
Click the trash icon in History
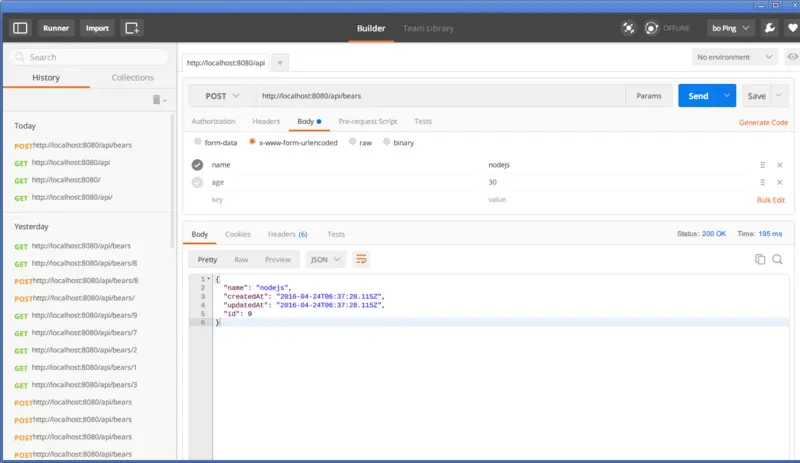coord(157,100)
